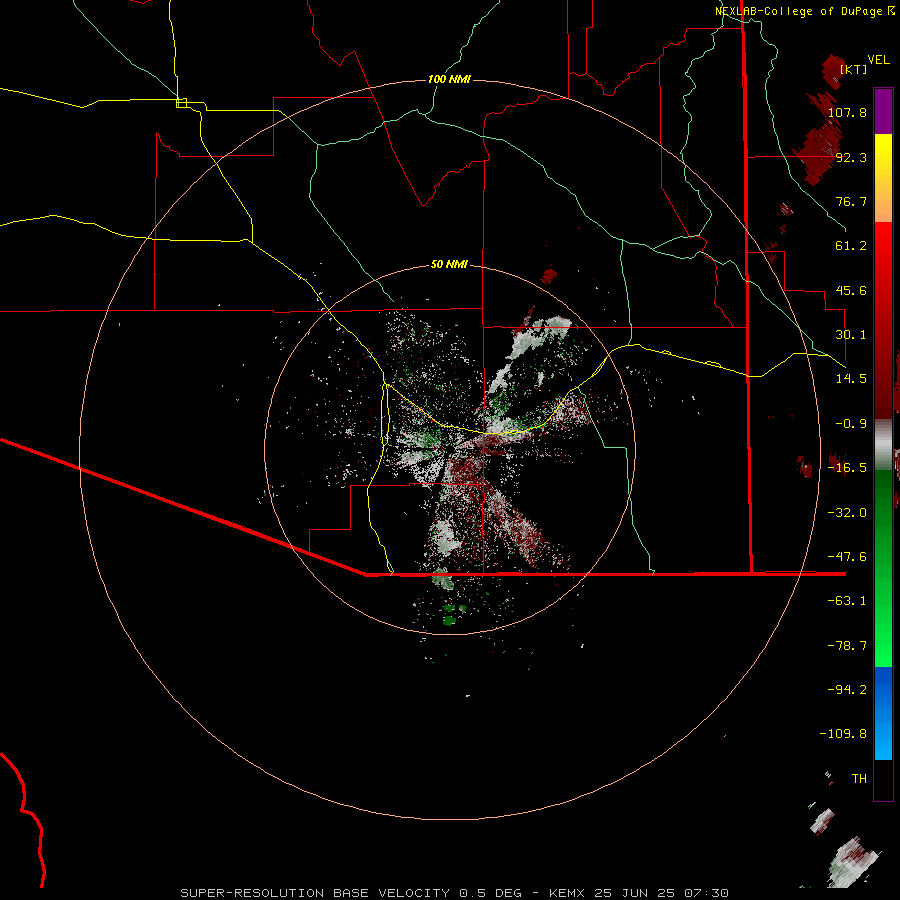This screenshot has width=900, height=900.
Task: Click the -78.7 scale value
Action: [x=847, y=646]
